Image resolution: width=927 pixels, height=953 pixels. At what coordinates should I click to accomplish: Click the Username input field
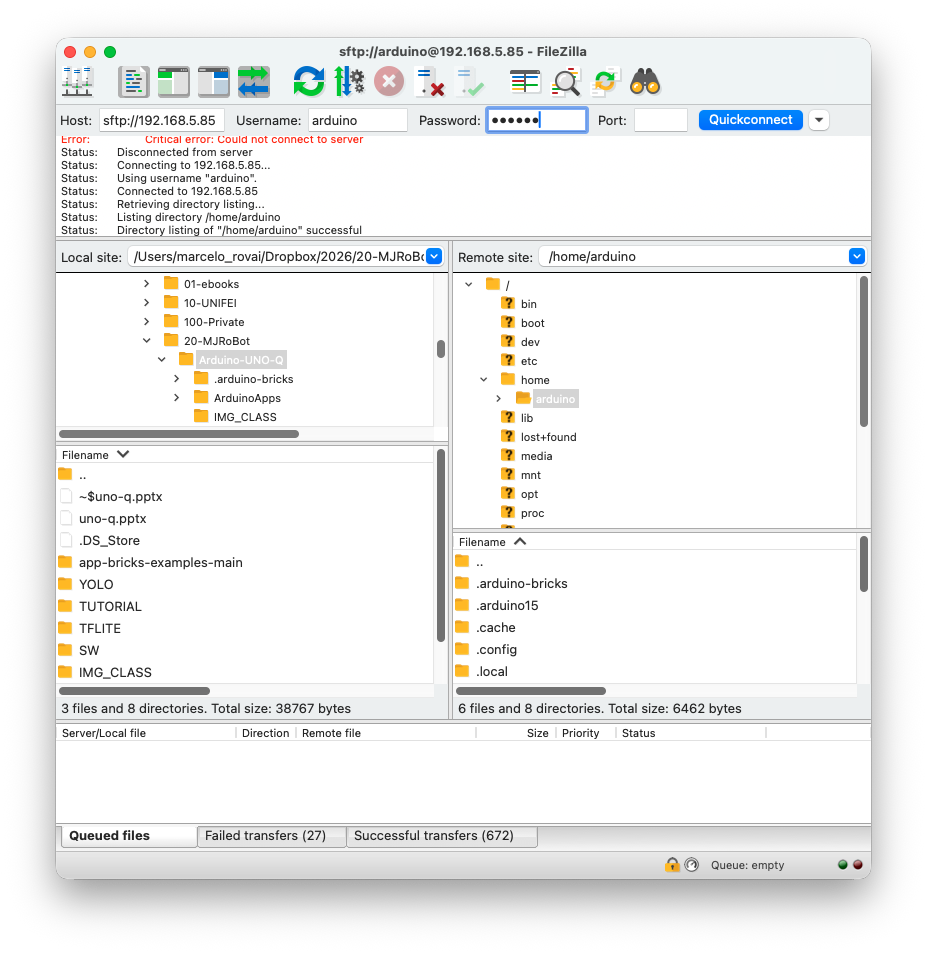[x=357, y=120]
